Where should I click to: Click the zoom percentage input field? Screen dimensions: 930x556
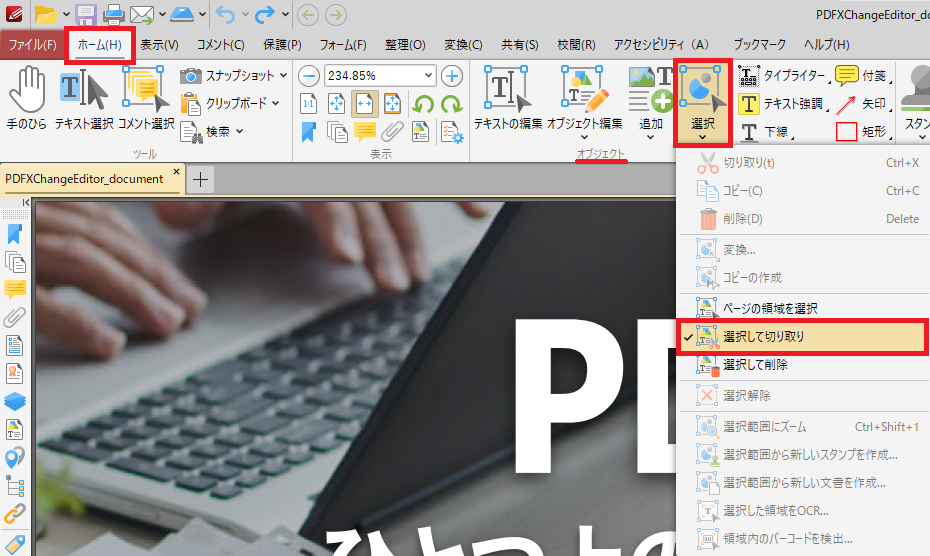pos(374,76)
